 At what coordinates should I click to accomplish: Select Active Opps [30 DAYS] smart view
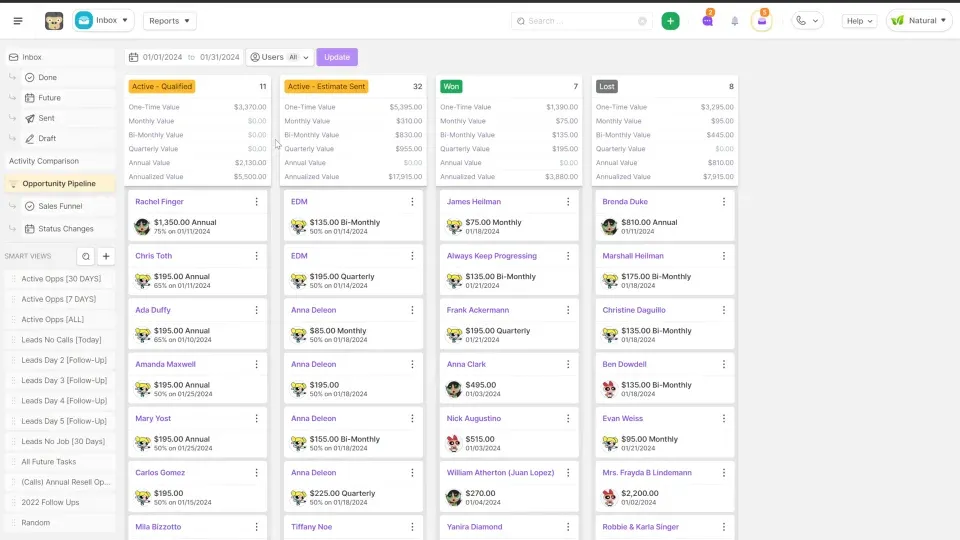point(59,279)
